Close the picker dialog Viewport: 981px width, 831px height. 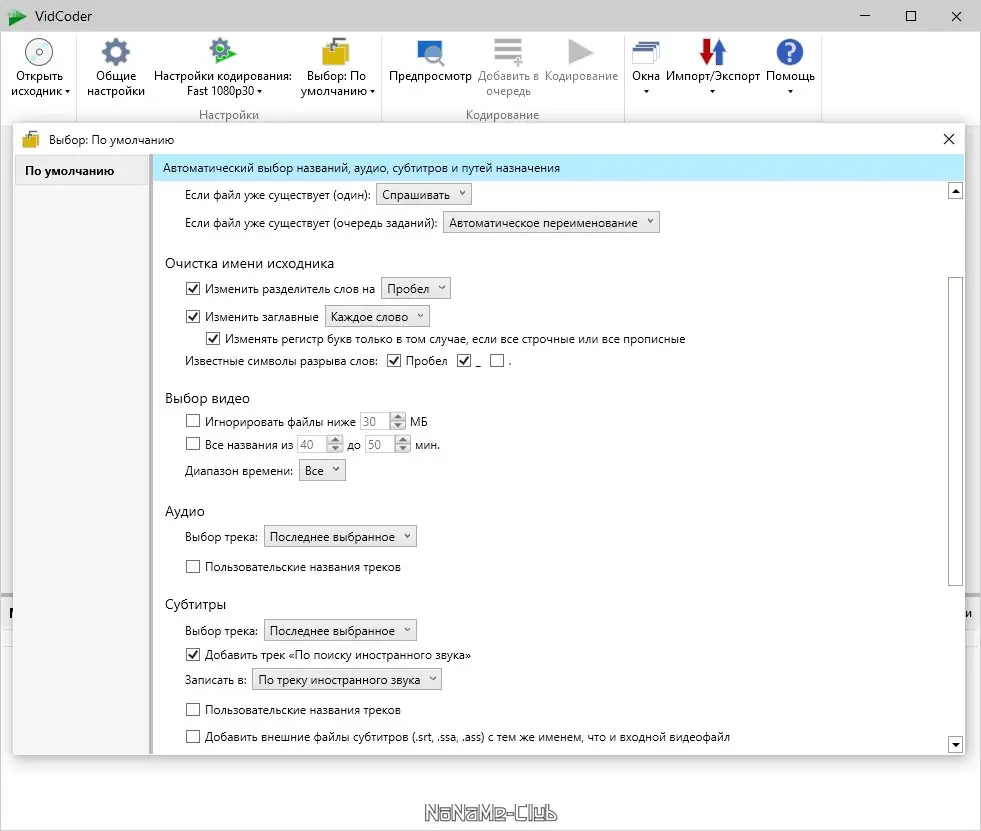948,139
